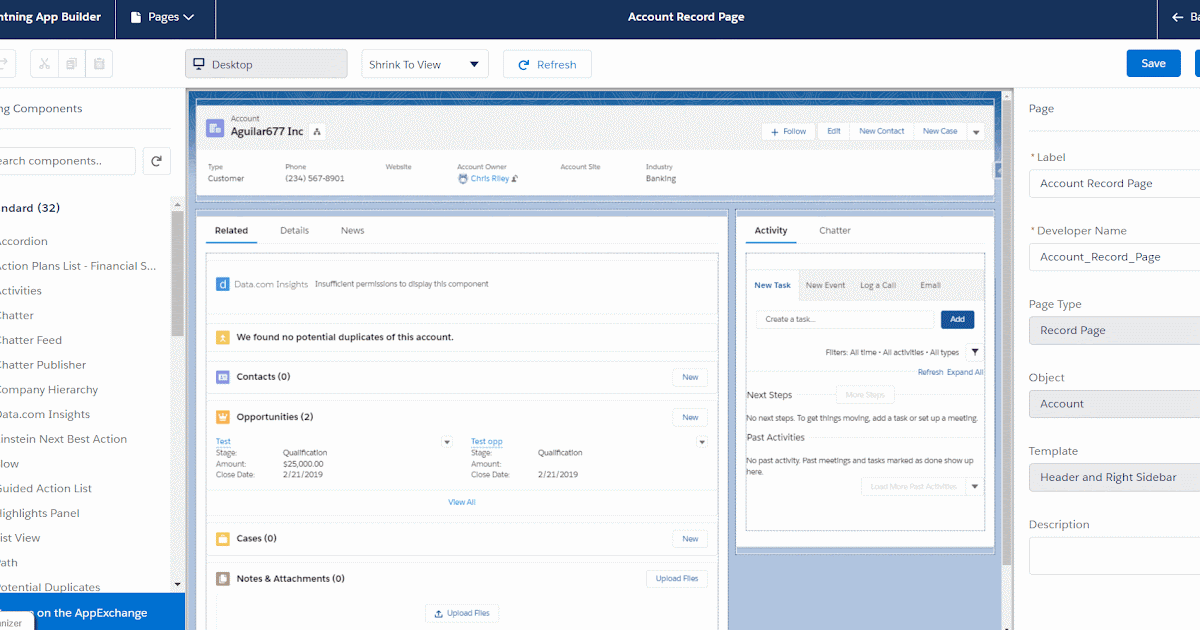Open the row actions arrow on the Test opportunity
This screenshot has height=630, width=1200.
click(447, 441)
